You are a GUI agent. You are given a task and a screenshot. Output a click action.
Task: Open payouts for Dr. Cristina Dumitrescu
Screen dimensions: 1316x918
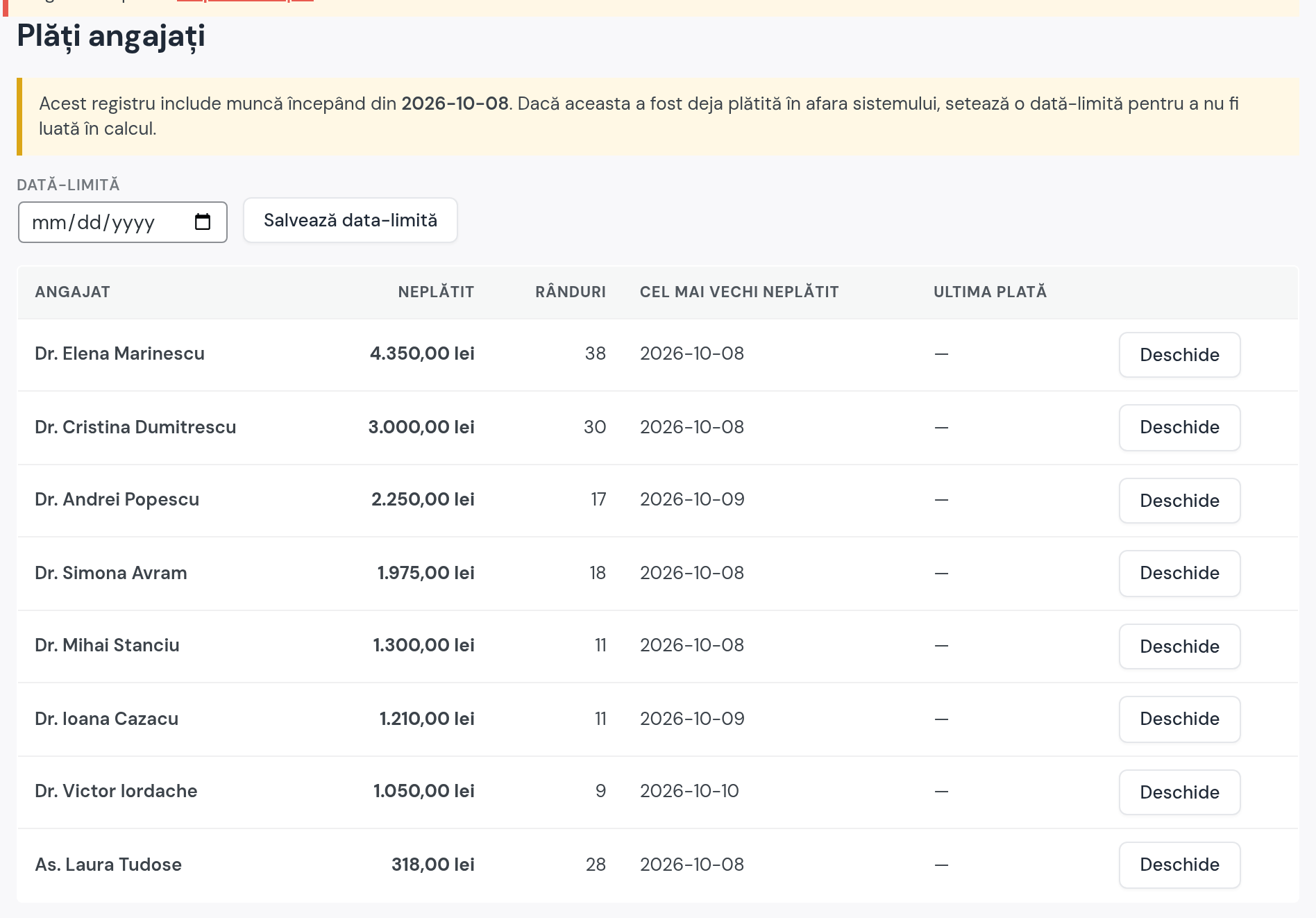[x=1179, y=427]
